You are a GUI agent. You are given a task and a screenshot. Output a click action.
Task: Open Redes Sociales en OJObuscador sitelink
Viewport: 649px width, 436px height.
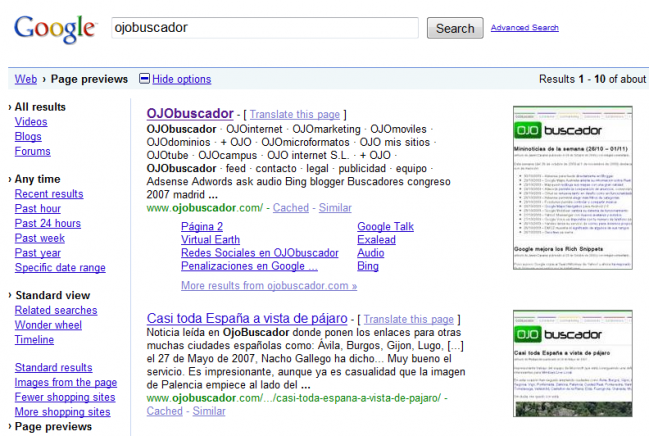[260, 253]
